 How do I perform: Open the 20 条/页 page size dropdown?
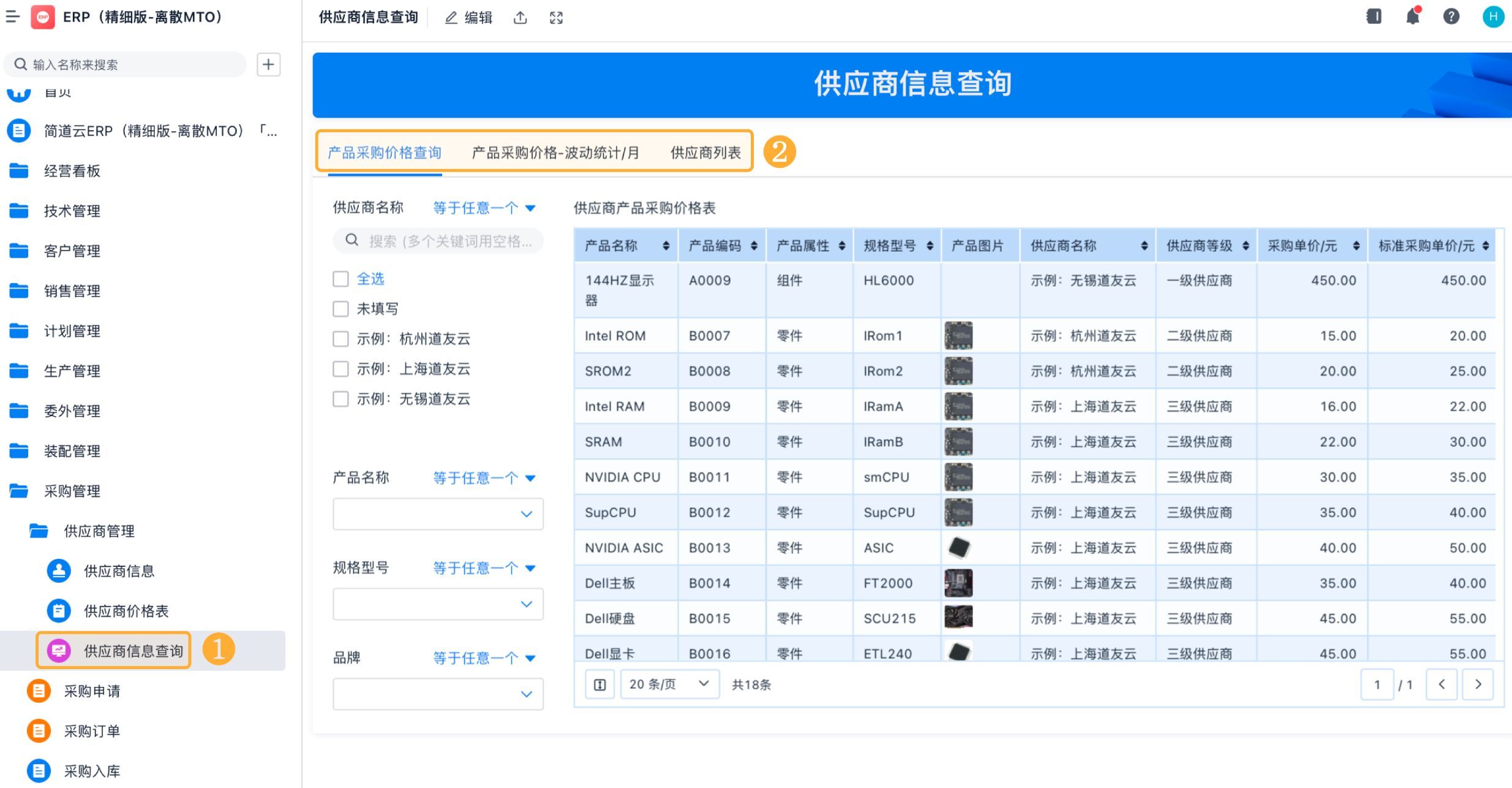[669, 684]
